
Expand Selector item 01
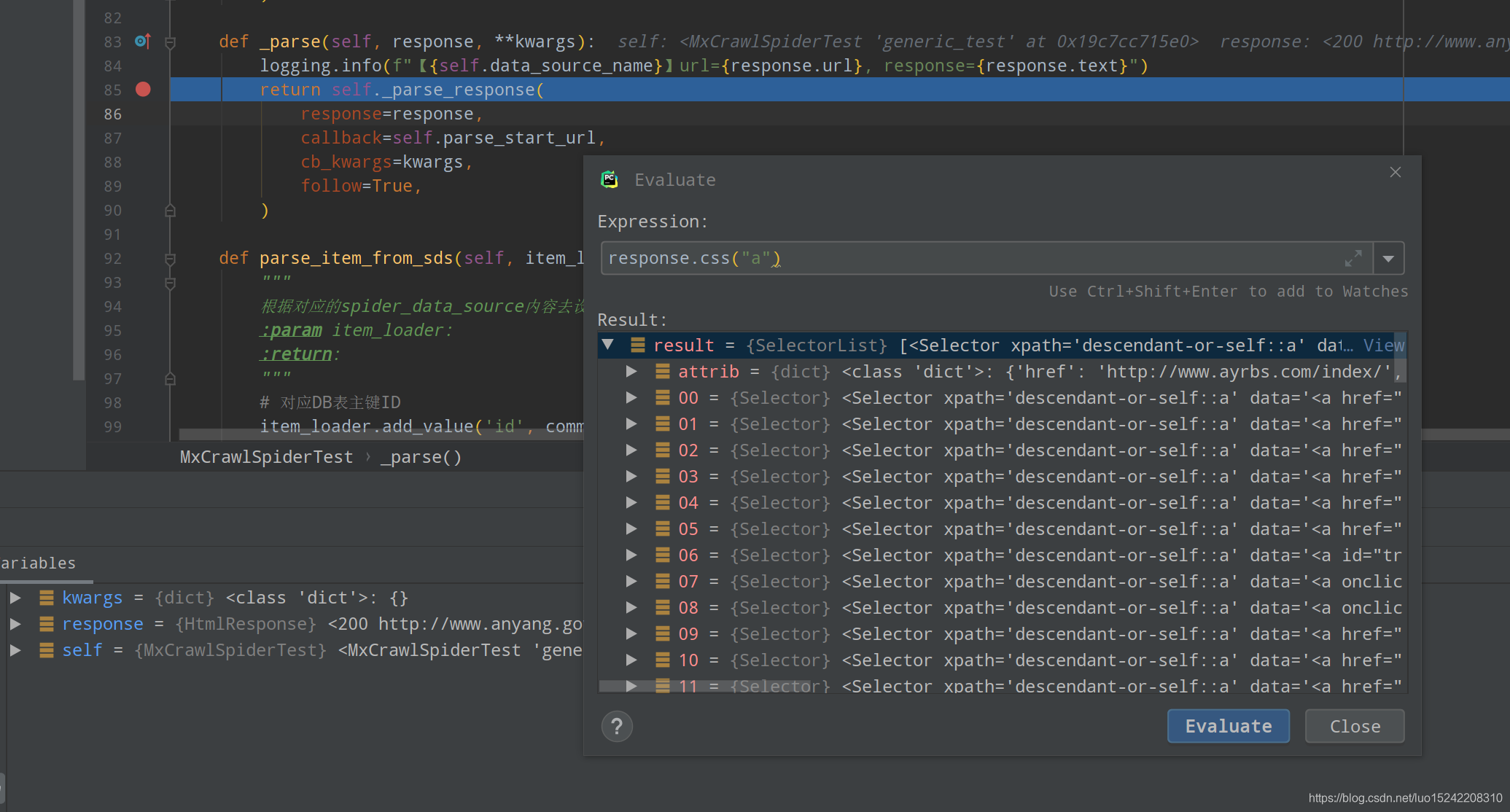click(x=631, y=424)
